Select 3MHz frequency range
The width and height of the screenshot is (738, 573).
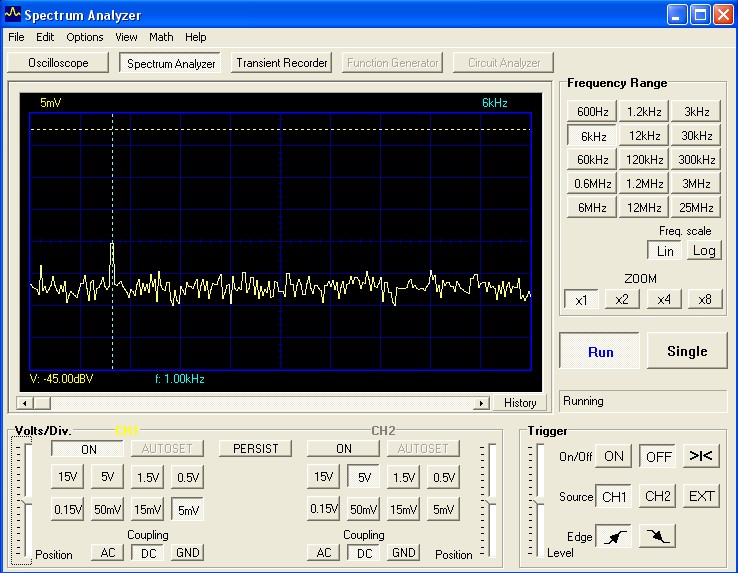point(696,183)
